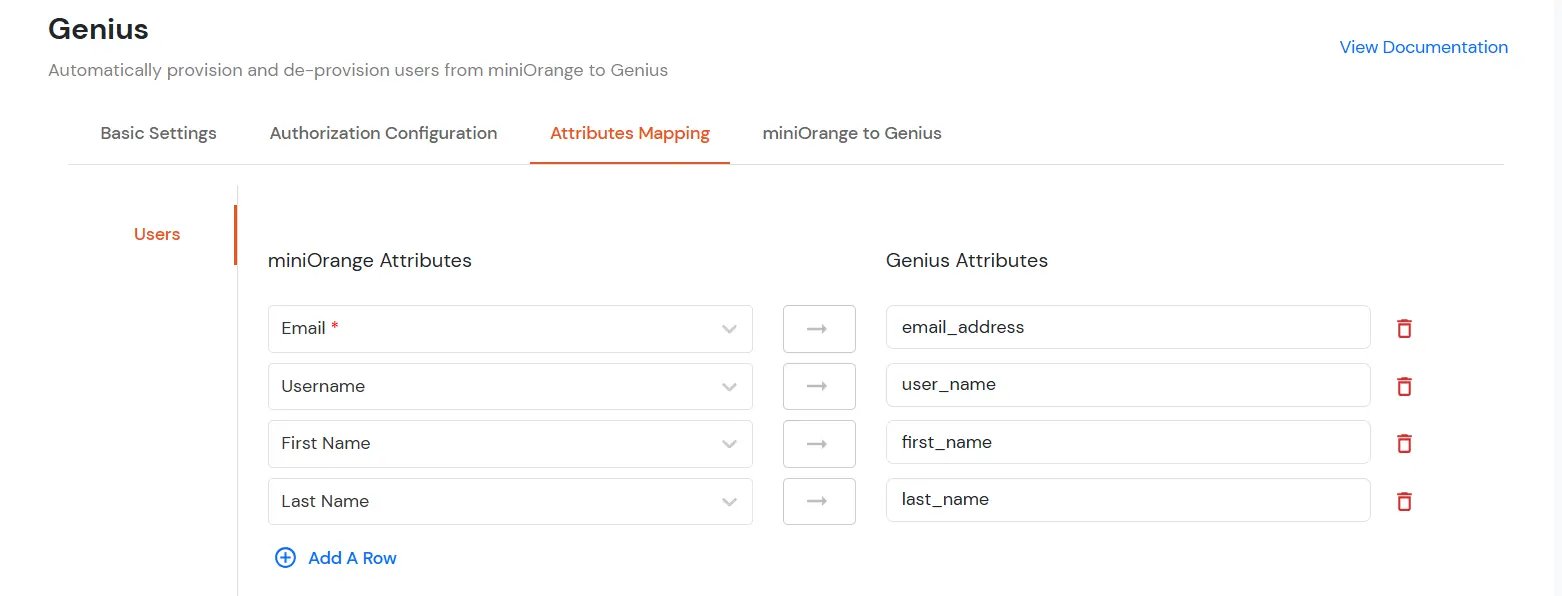The height and width of the screenshot is (596, 1562).
Task: Delete the email_address mapping row
Action: pos(1404,328)
